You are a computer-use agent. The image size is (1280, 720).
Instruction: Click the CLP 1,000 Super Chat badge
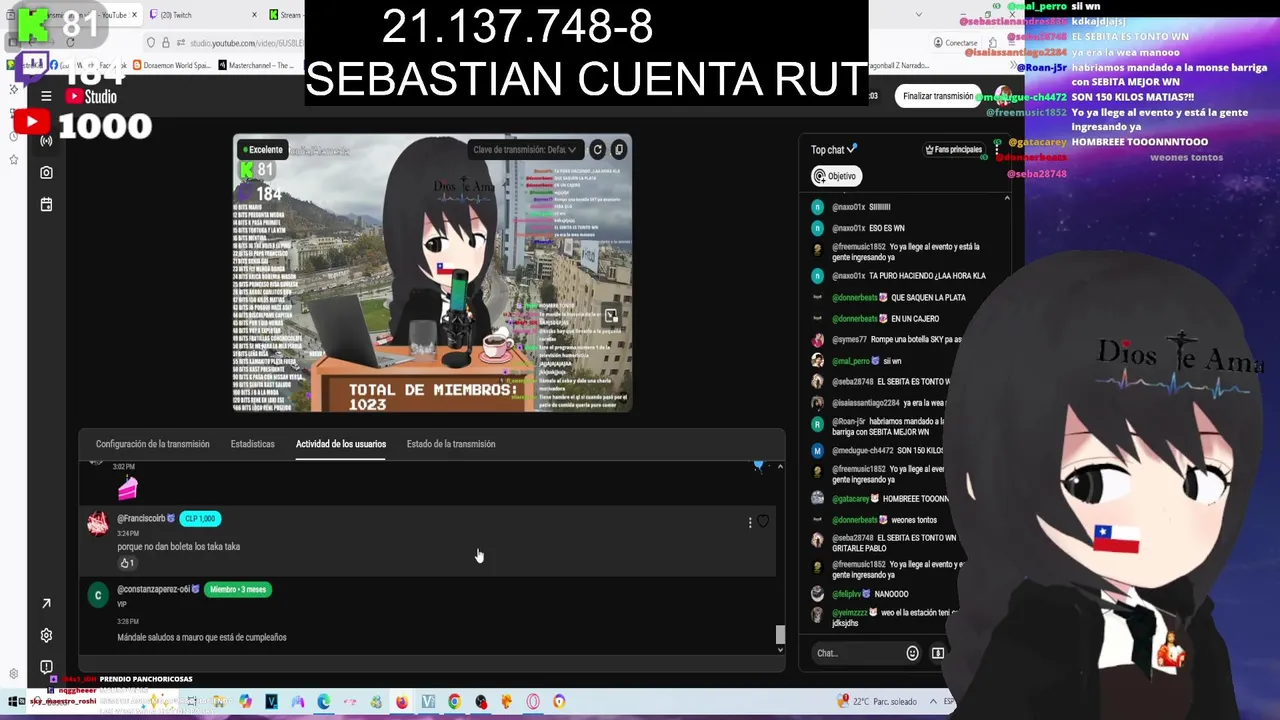[200, 518]
